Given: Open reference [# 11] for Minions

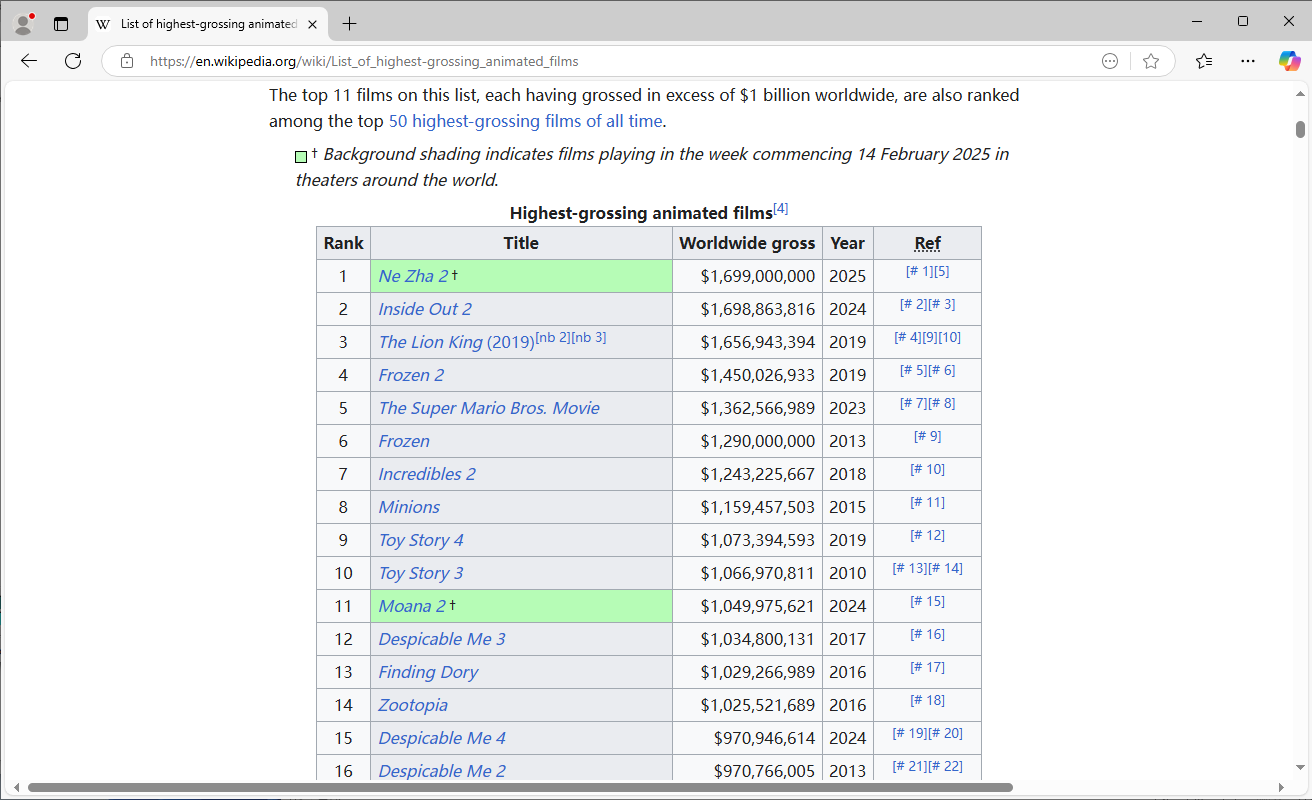Looking at the screenshot, I should [x=927, y=503].
